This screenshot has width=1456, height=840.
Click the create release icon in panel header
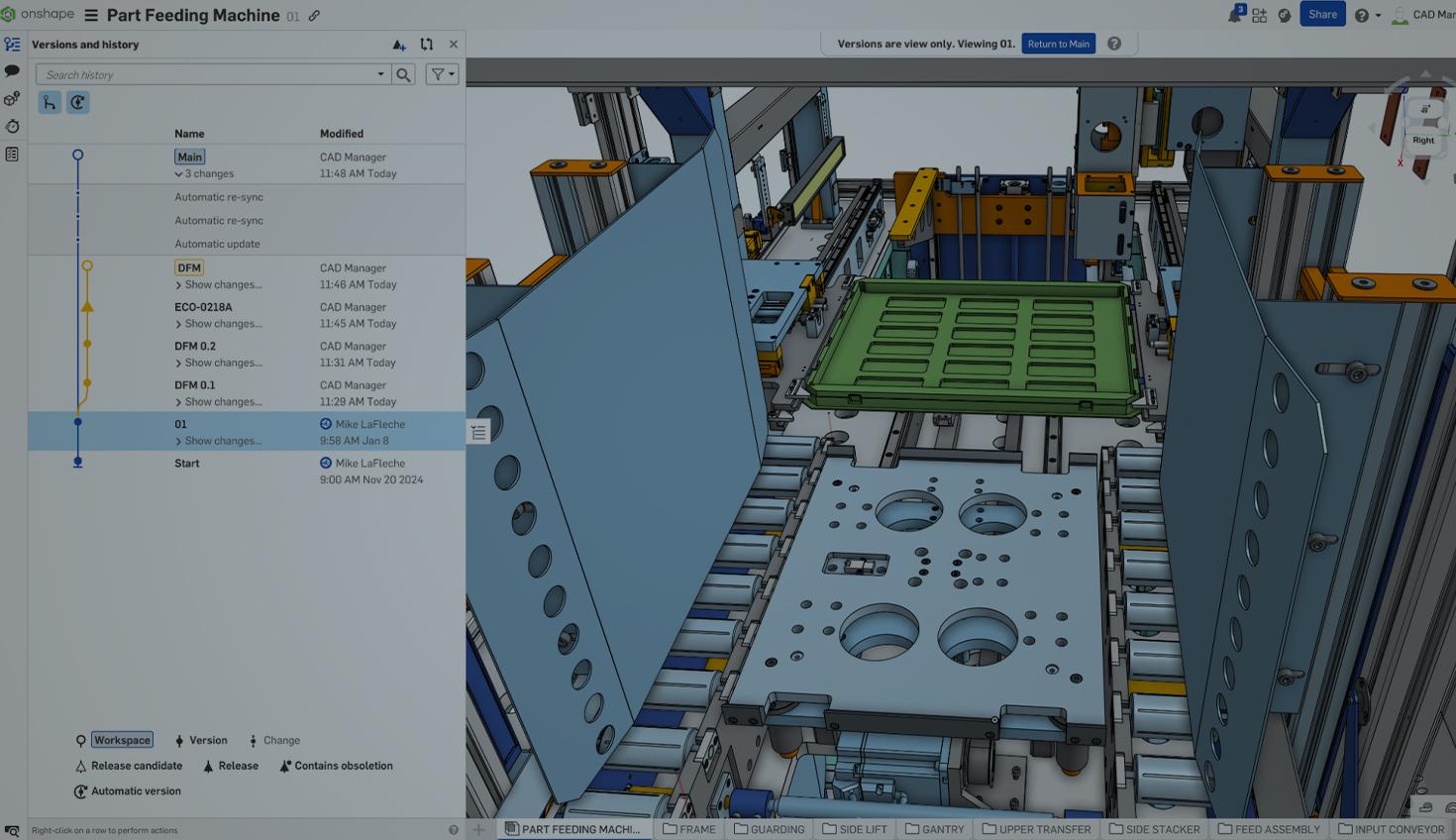(398, 45)
